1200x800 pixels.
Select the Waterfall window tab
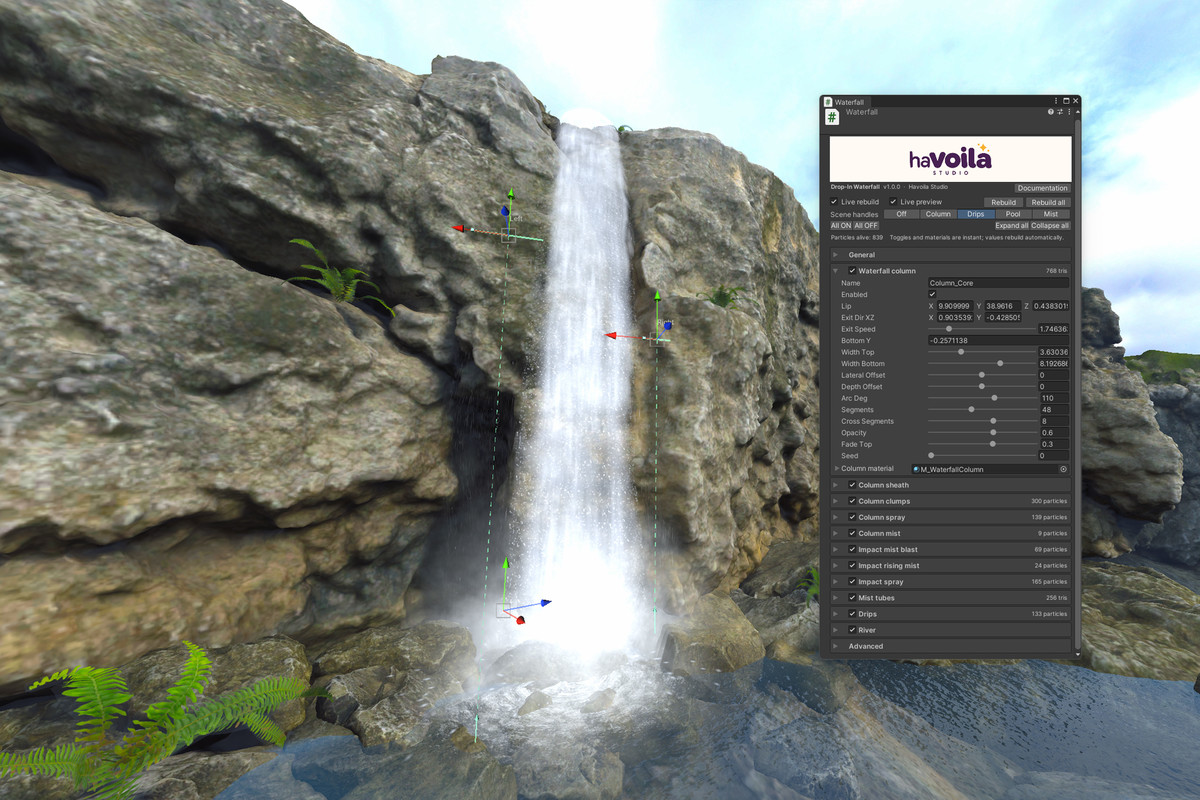point(845,102)
